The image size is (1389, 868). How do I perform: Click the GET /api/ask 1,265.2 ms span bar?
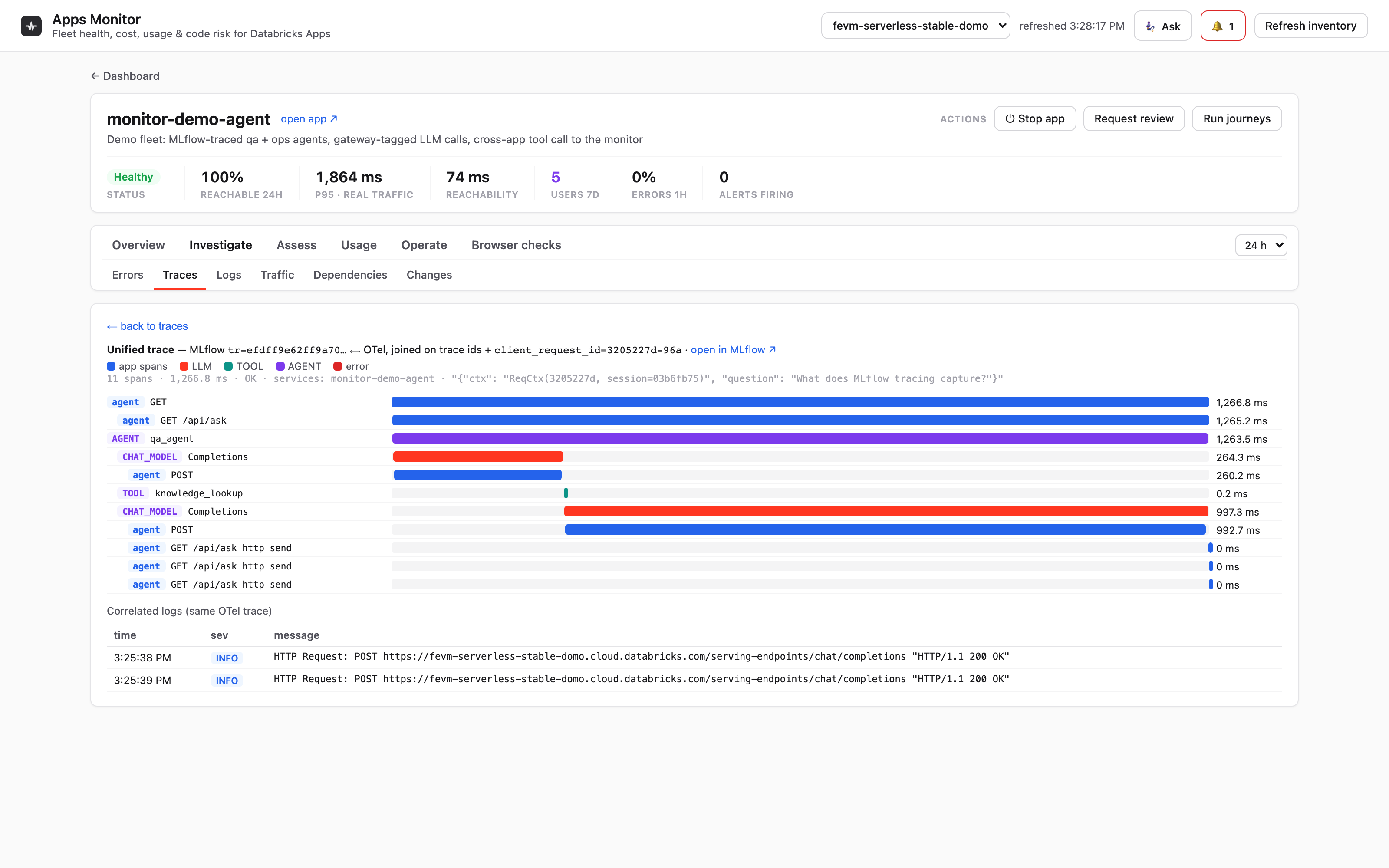pos(800,420)
